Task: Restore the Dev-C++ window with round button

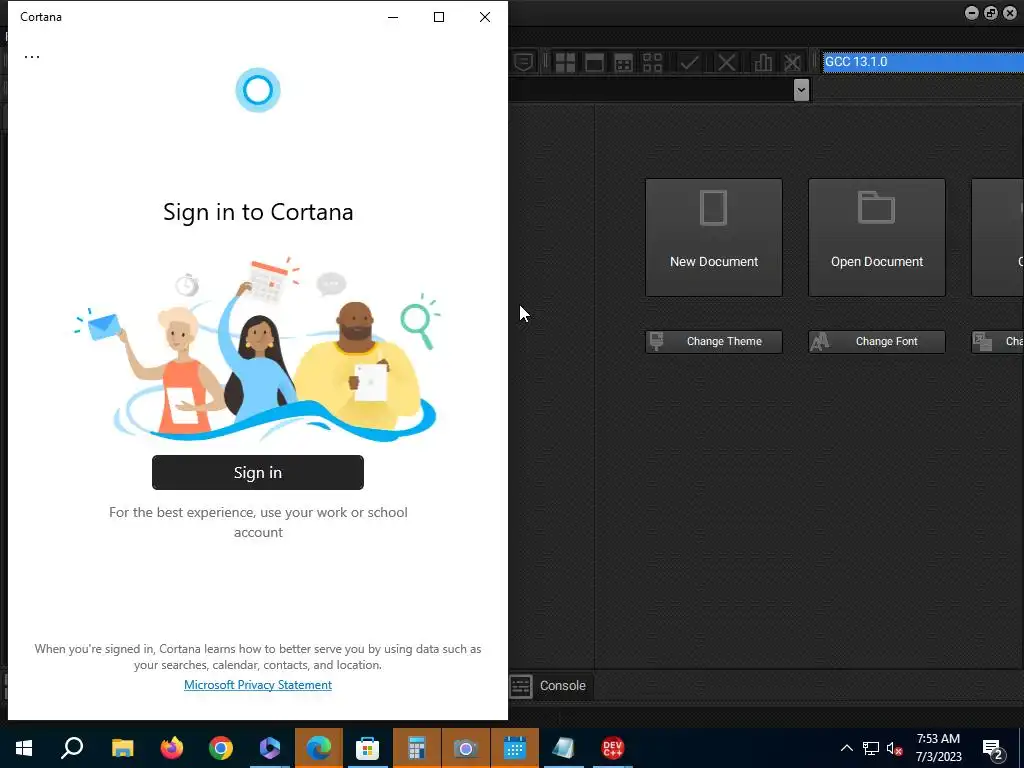Action: [991, 13]
